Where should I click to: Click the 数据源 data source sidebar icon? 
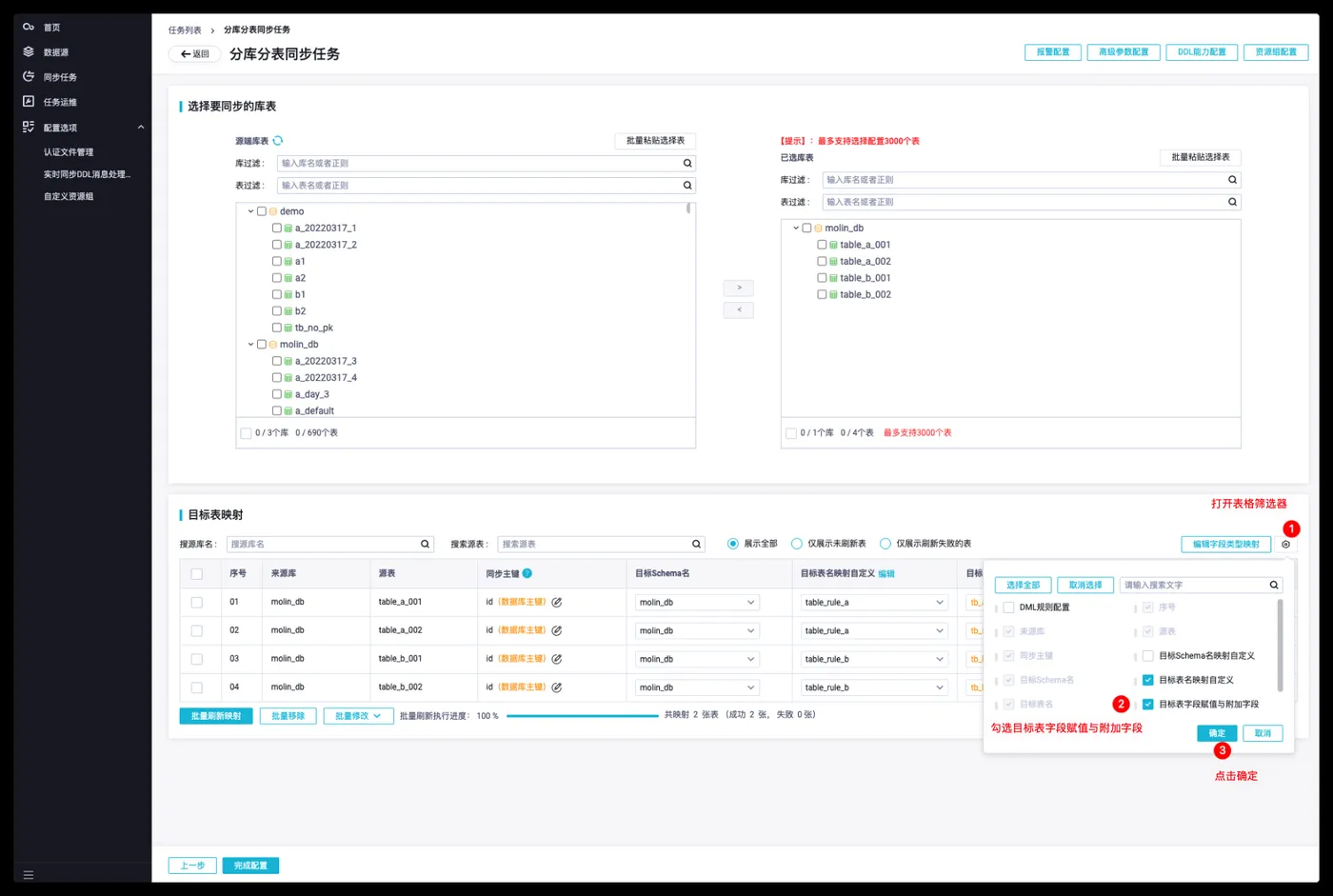29,51
